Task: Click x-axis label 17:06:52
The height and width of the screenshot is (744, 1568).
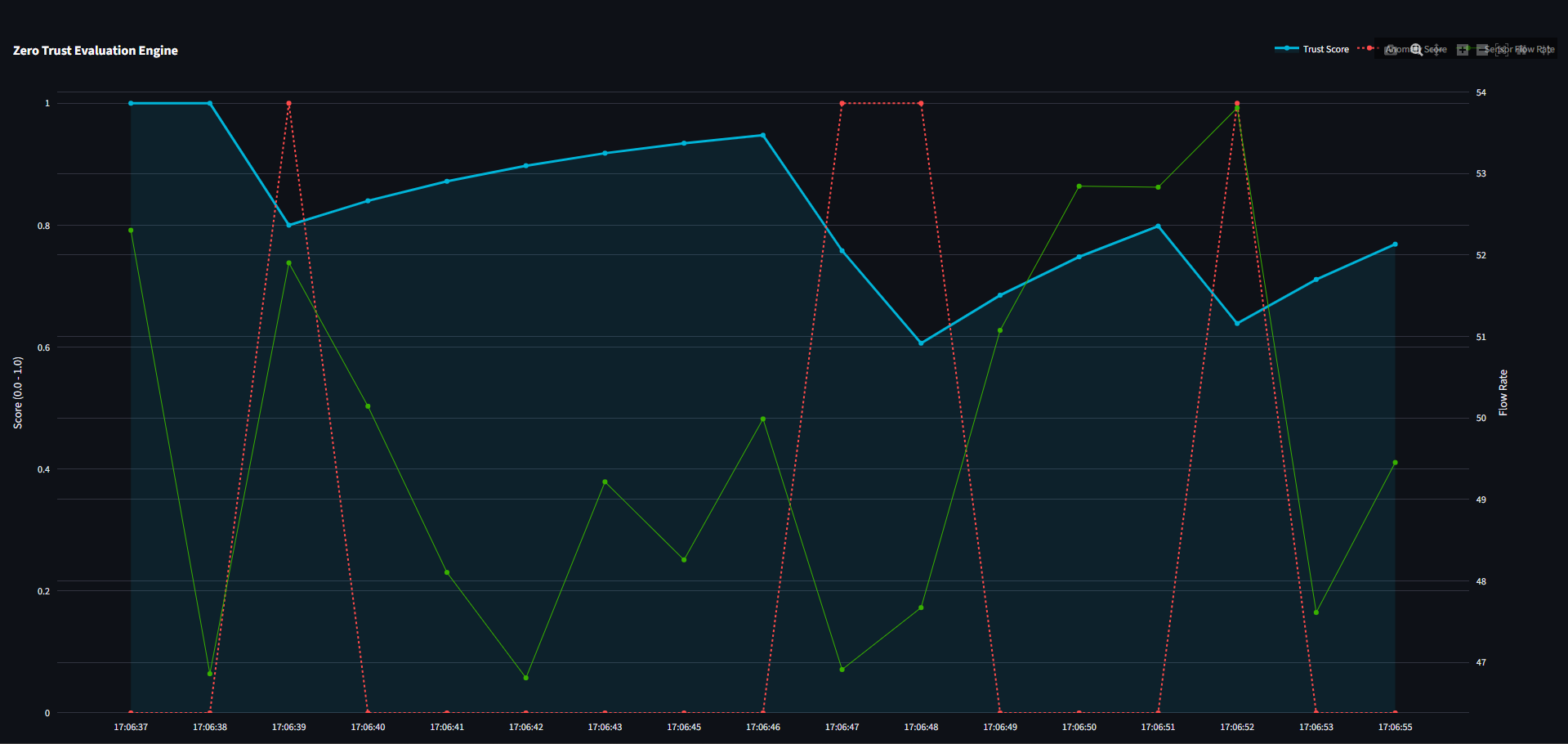Action: (x=1237, y=727)
